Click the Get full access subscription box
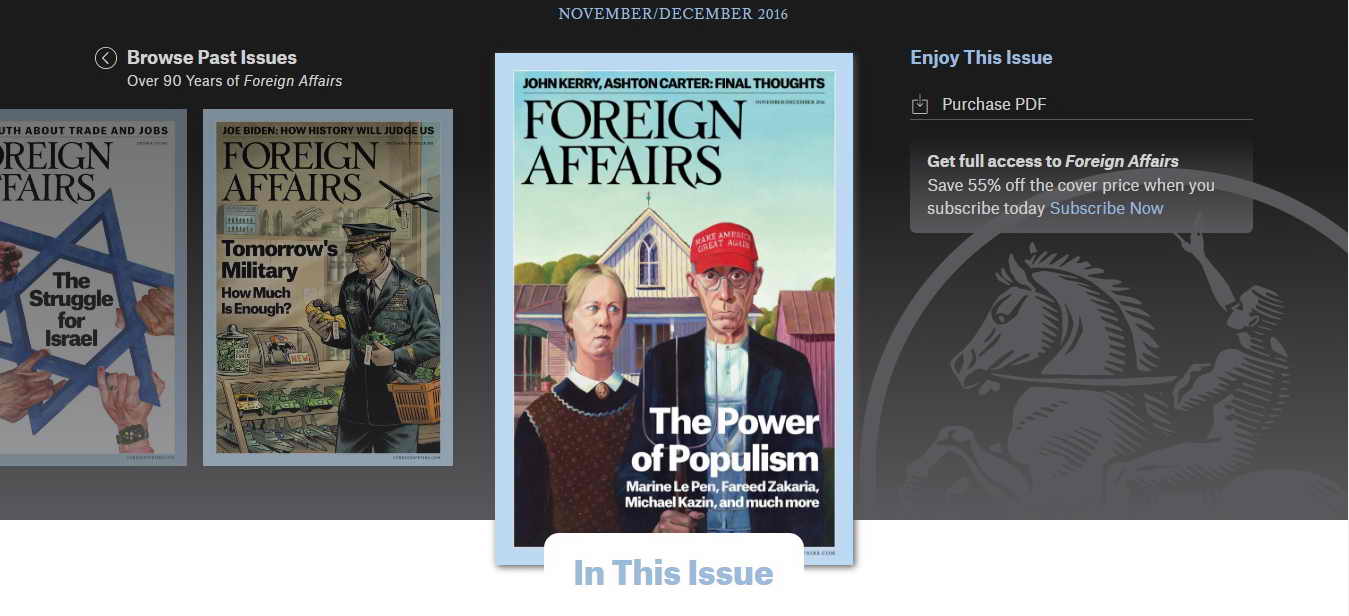 (x=1081, y=184)
